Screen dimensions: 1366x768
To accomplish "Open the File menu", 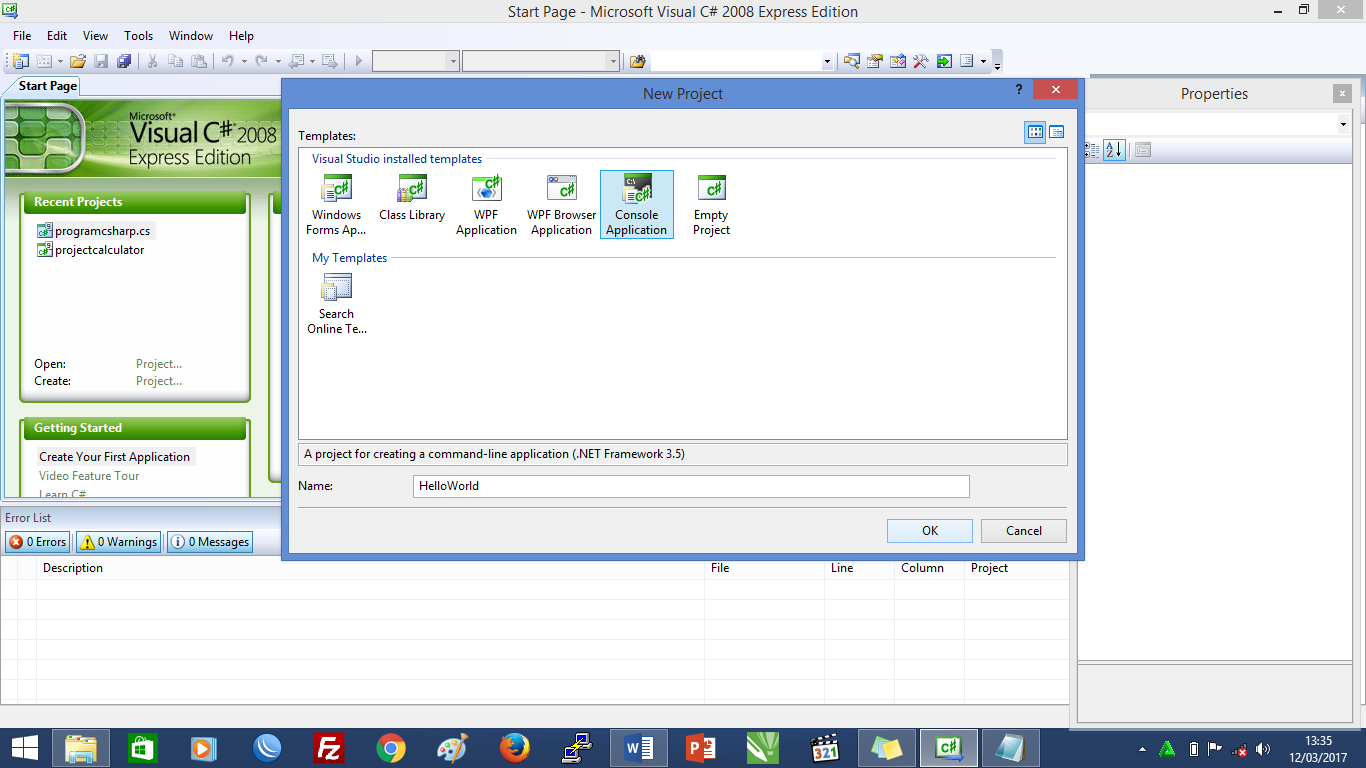I will click(22, 35).
